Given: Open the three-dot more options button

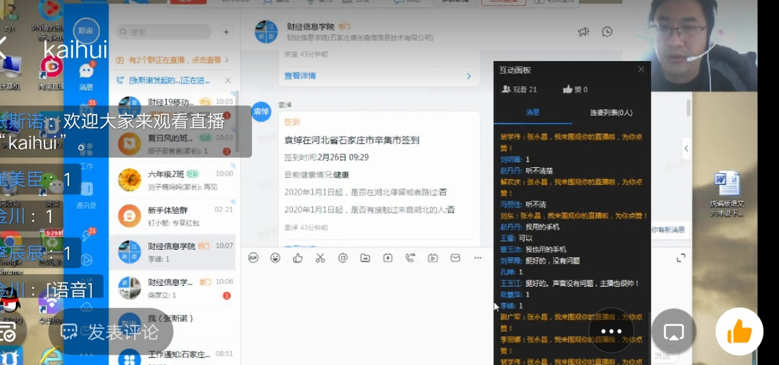Looking at the screenshot, I should click(x=611, y=331).
